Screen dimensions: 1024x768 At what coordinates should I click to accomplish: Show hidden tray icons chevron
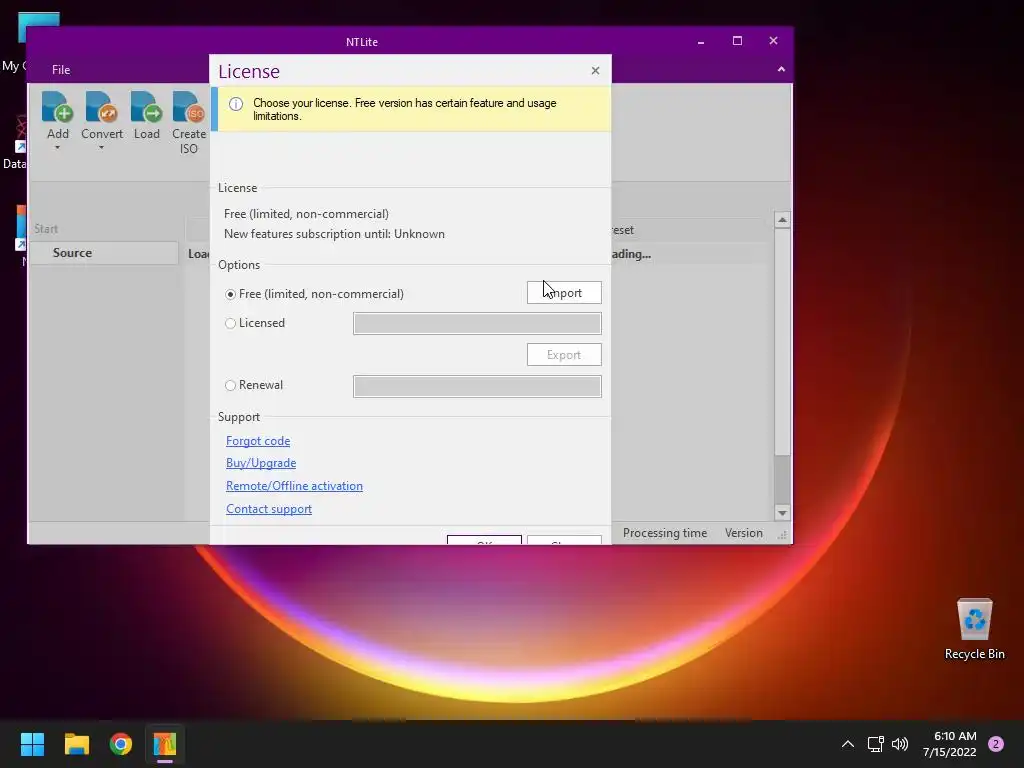[848, 744]
